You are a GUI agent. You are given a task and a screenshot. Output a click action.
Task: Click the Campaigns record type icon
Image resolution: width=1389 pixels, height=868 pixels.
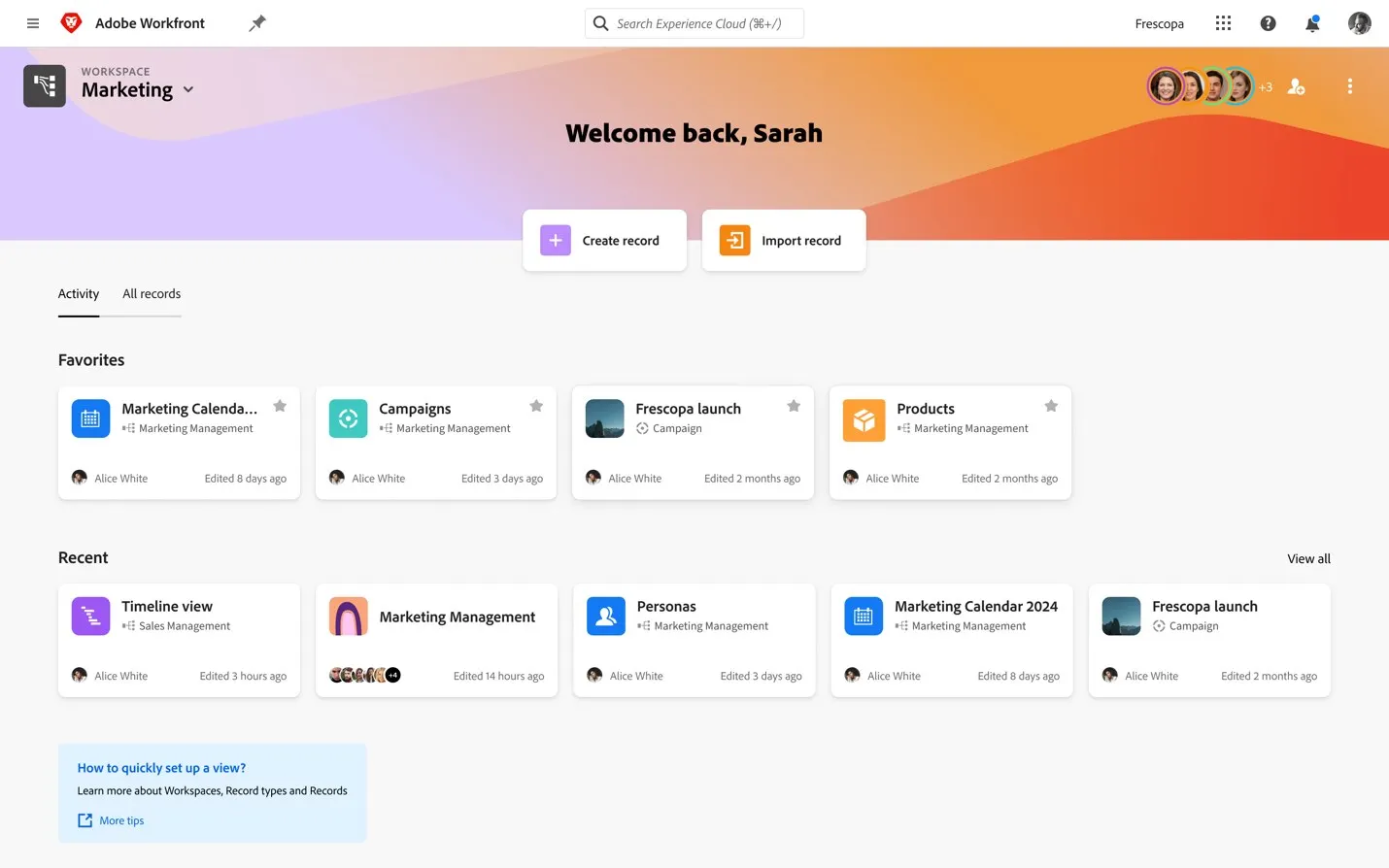point(348,418)
